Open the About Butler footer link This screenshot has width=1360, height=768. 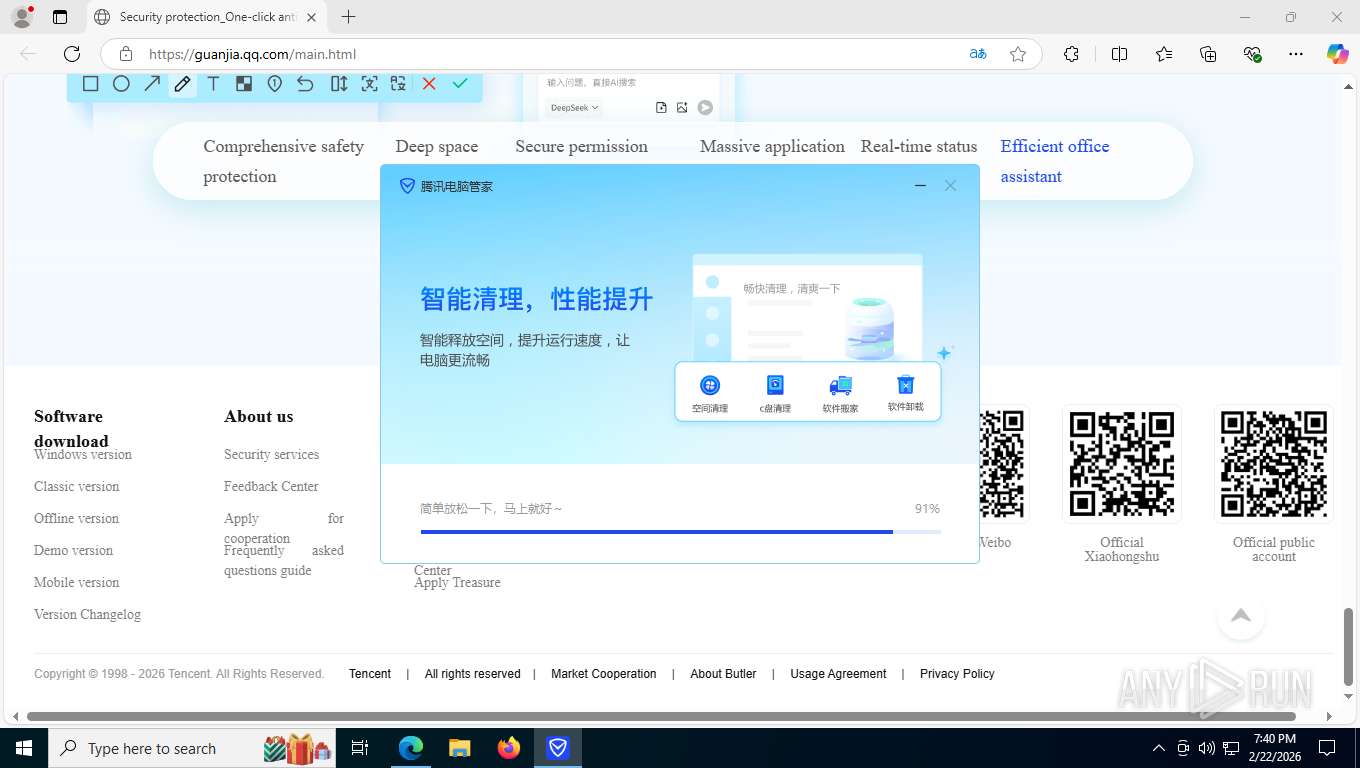723,674
